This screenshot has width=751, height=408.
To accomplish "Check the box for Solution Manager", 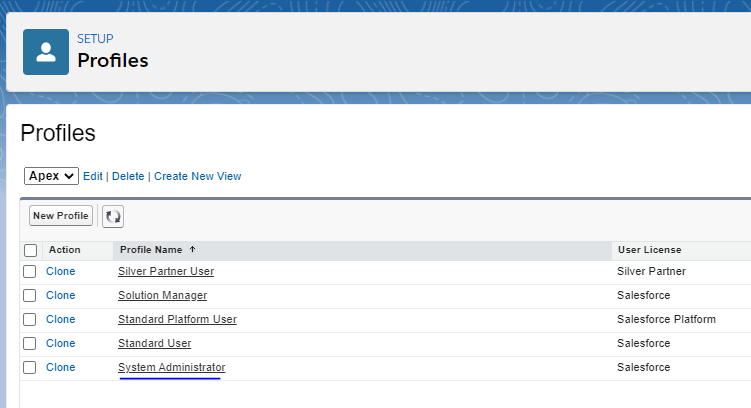I will click(30, 295).
